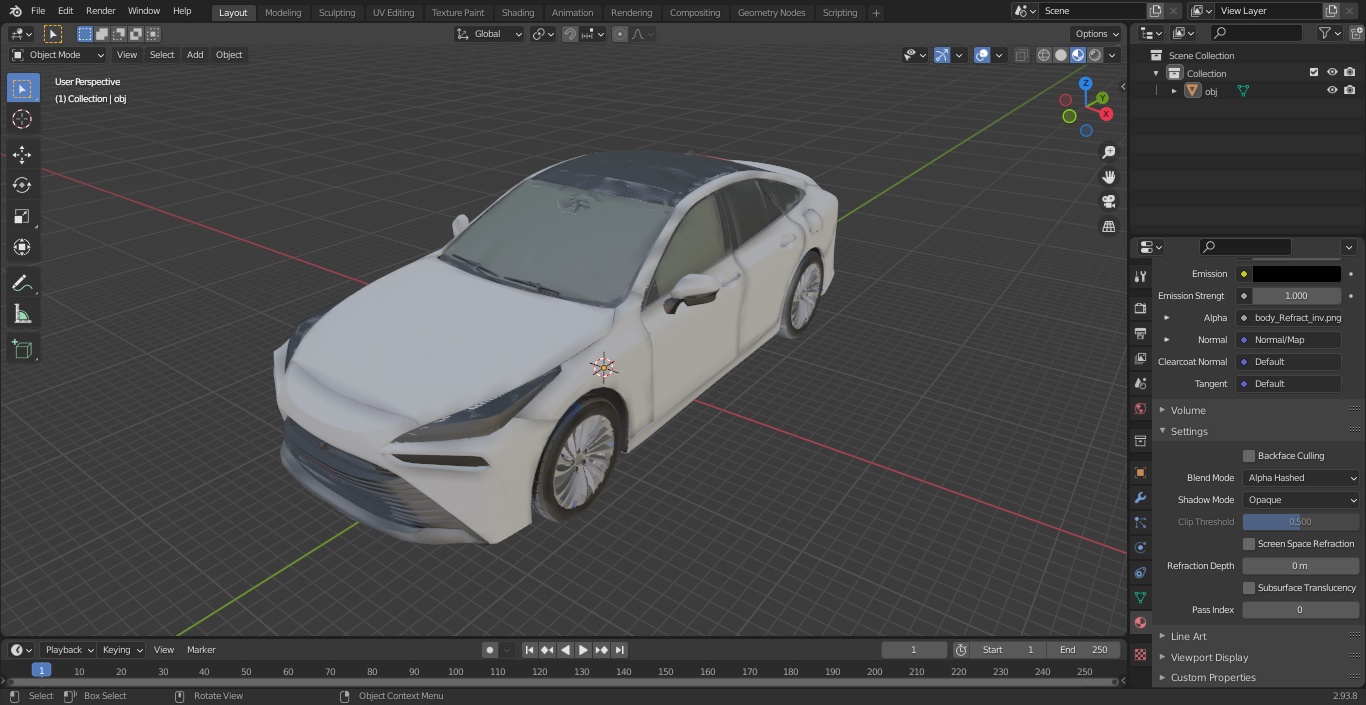
Task: Hide obj in viewport via eye icon
Action: (1332, 90)
